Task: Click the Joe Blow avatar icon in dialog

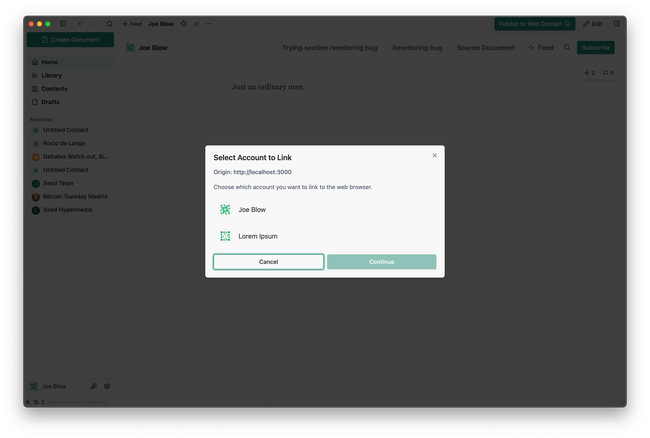Action: coord(225,210)
